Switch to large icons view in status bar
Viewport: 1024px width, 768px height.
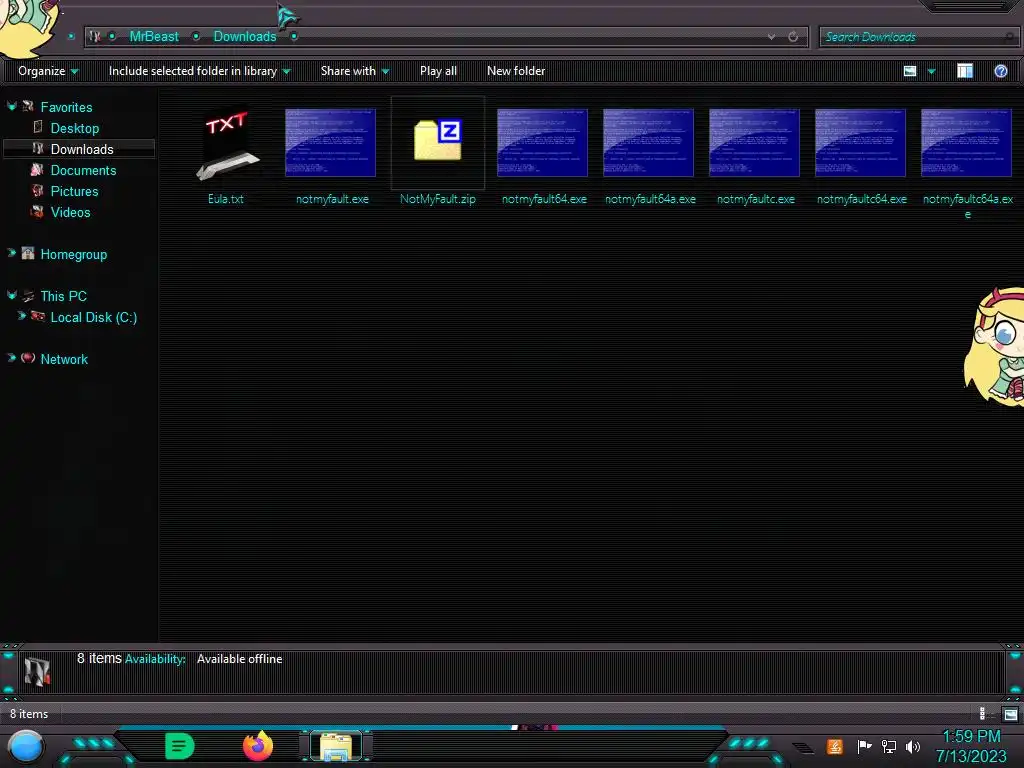pyautogui.click(x=1010, y=713)
